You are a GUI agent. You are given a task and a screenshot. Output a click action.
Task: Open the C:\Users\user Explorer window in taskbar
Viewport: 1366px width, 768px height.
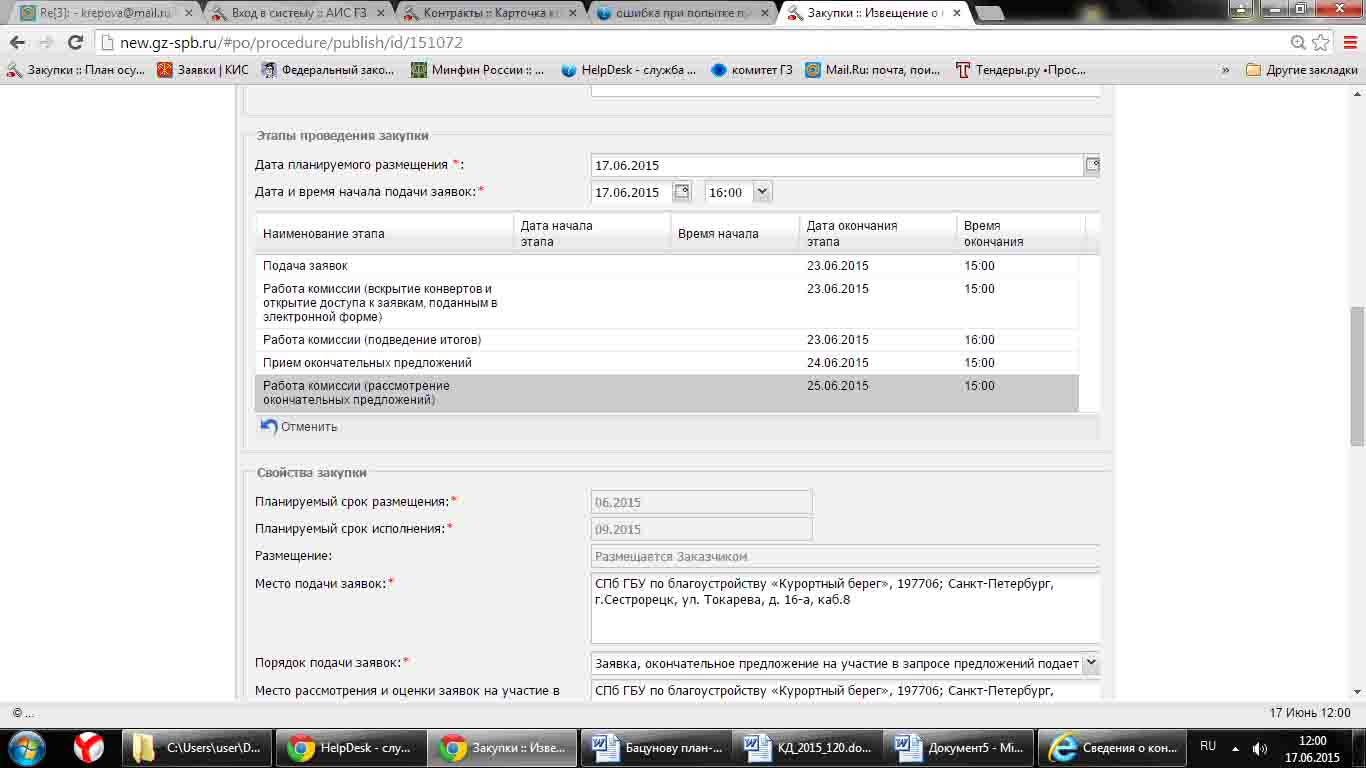[x=196, y=747]
